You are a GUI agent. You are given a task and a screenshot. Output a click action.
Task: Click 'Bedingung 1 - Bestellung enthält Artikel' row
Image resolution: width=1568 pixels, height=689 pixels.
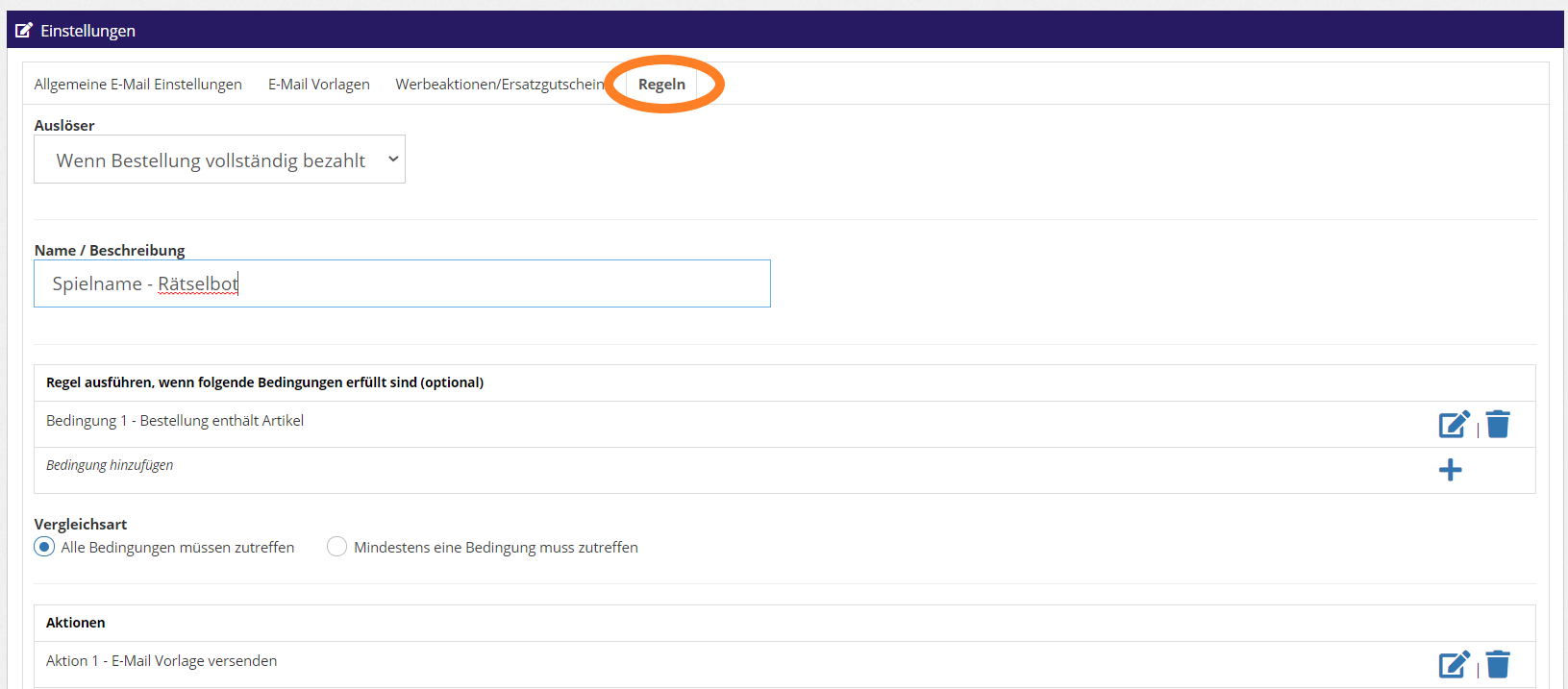(175, 421)
